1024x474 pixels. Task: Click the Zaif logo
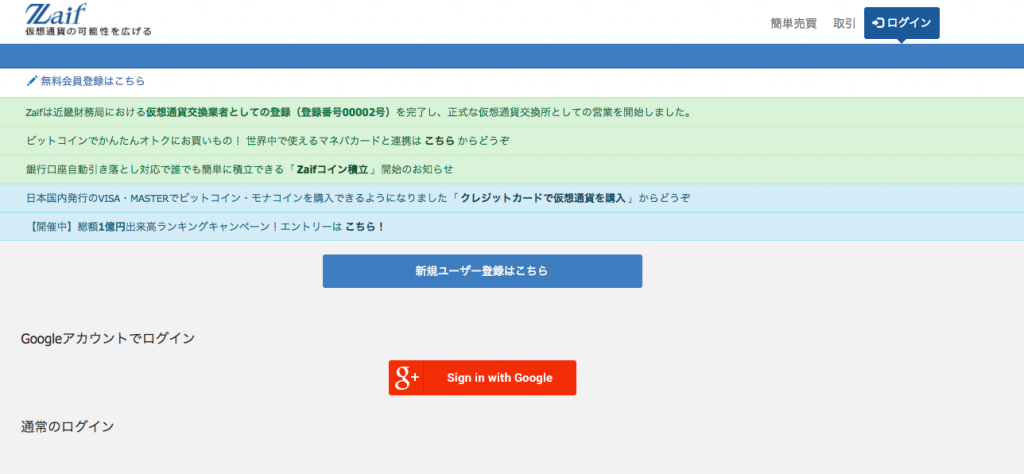tap(55, 14)
